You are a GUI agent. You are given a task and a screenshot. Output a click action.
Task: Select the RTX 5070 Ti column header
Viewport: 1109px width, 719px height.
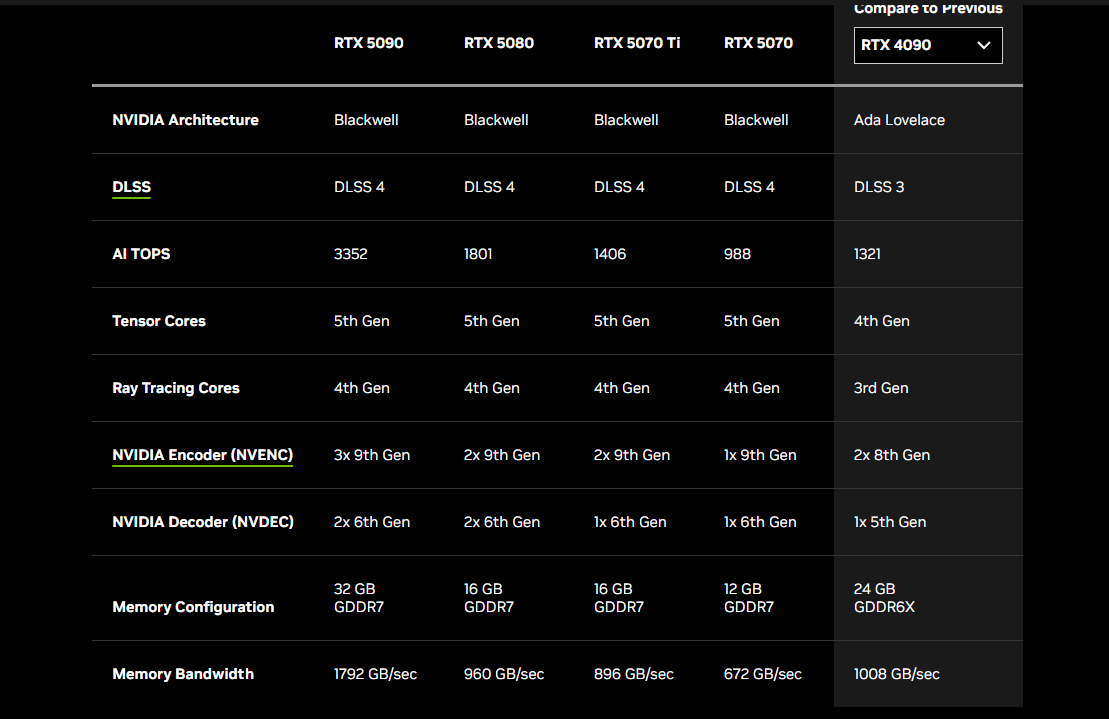[x=637, y=43]
